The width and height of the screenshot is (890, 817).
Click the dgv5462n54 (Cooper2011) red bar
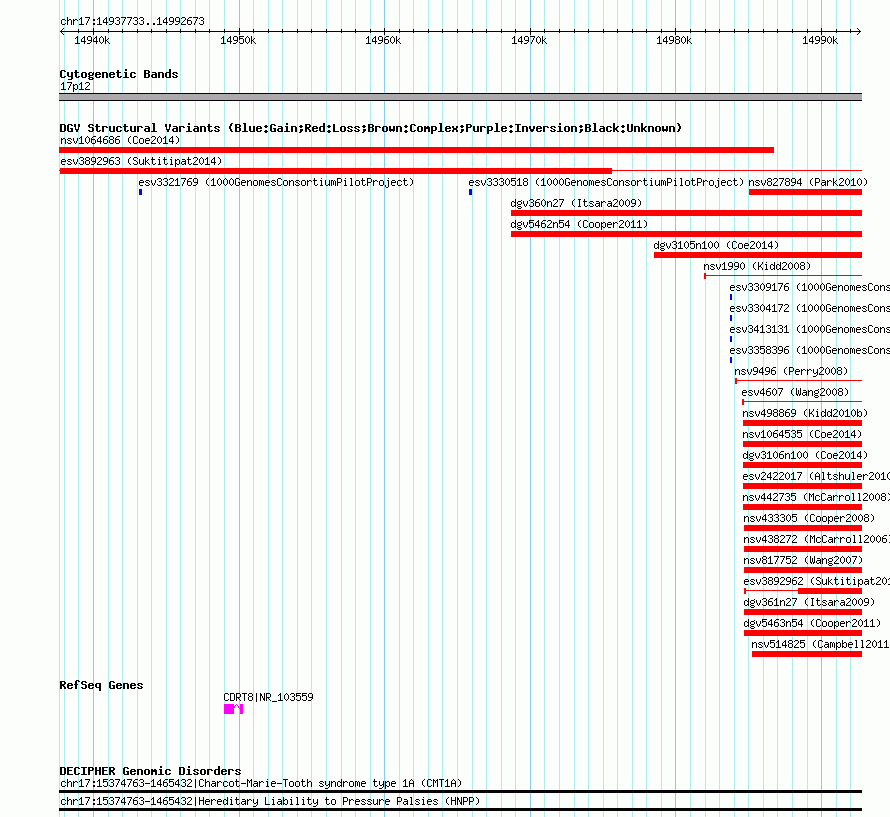coord(686,234)
